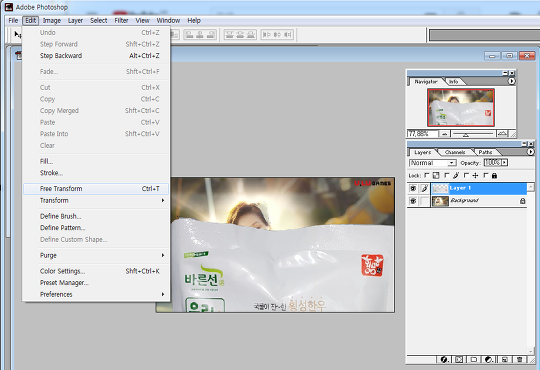Choose Step Backward in the Edit menu

(x=96, y=56)
